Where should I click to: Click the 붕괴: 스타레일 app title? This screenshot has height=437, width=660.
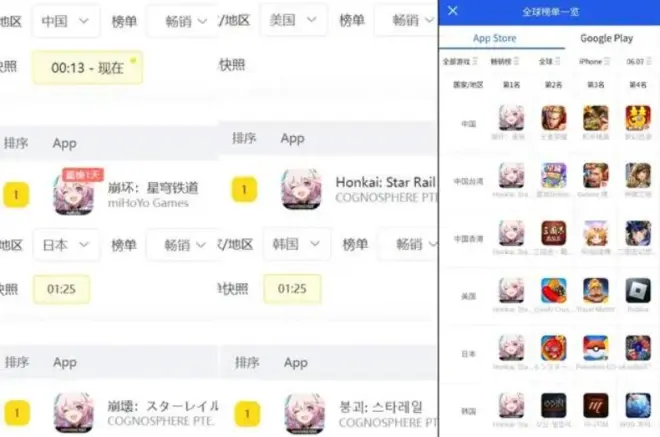click(381, 407)
